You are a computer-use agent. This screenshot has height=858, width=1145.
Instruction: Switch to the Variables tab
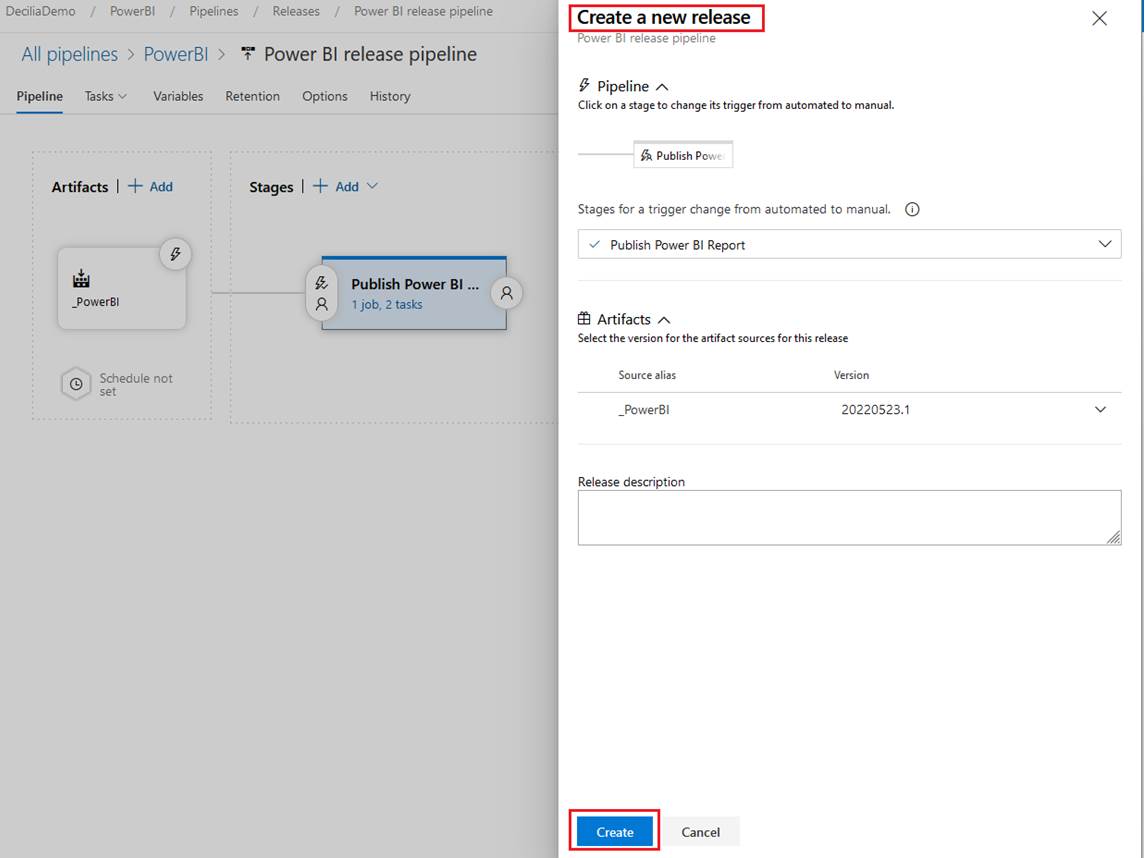pyautogui.click(x=178, y=96)
